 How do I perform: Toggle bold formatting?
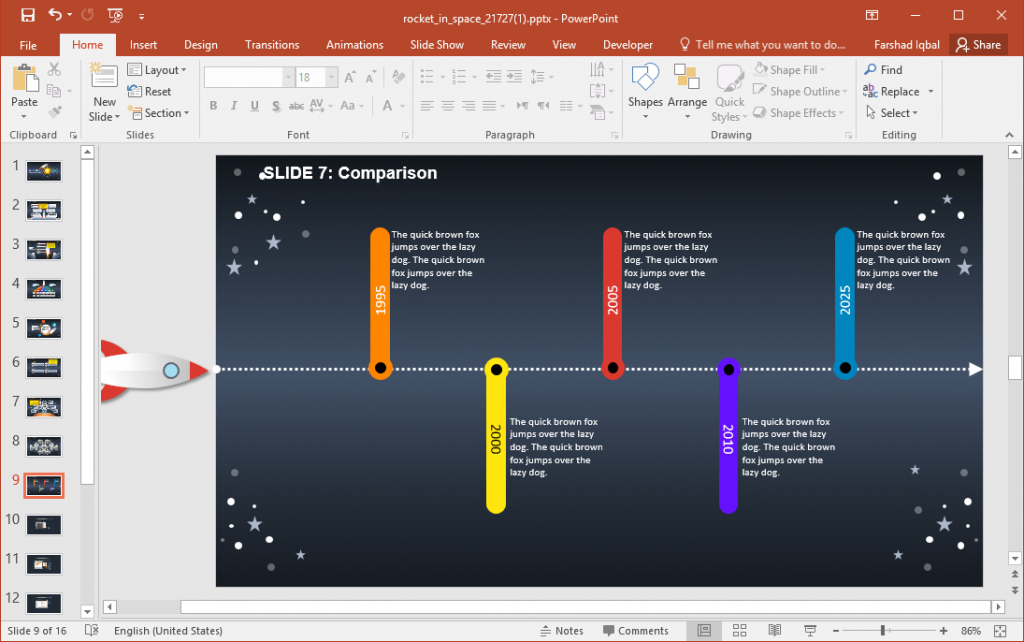(212, 105)
